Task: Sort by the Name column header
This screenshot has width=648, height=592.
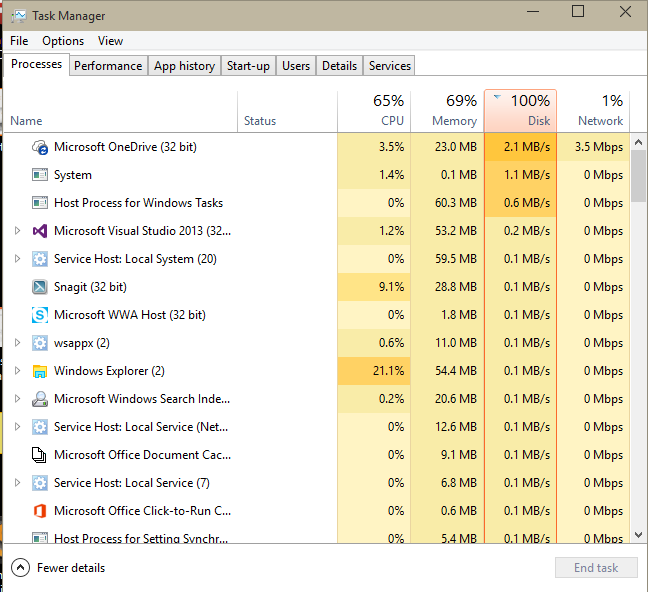Action: [120, 112]
